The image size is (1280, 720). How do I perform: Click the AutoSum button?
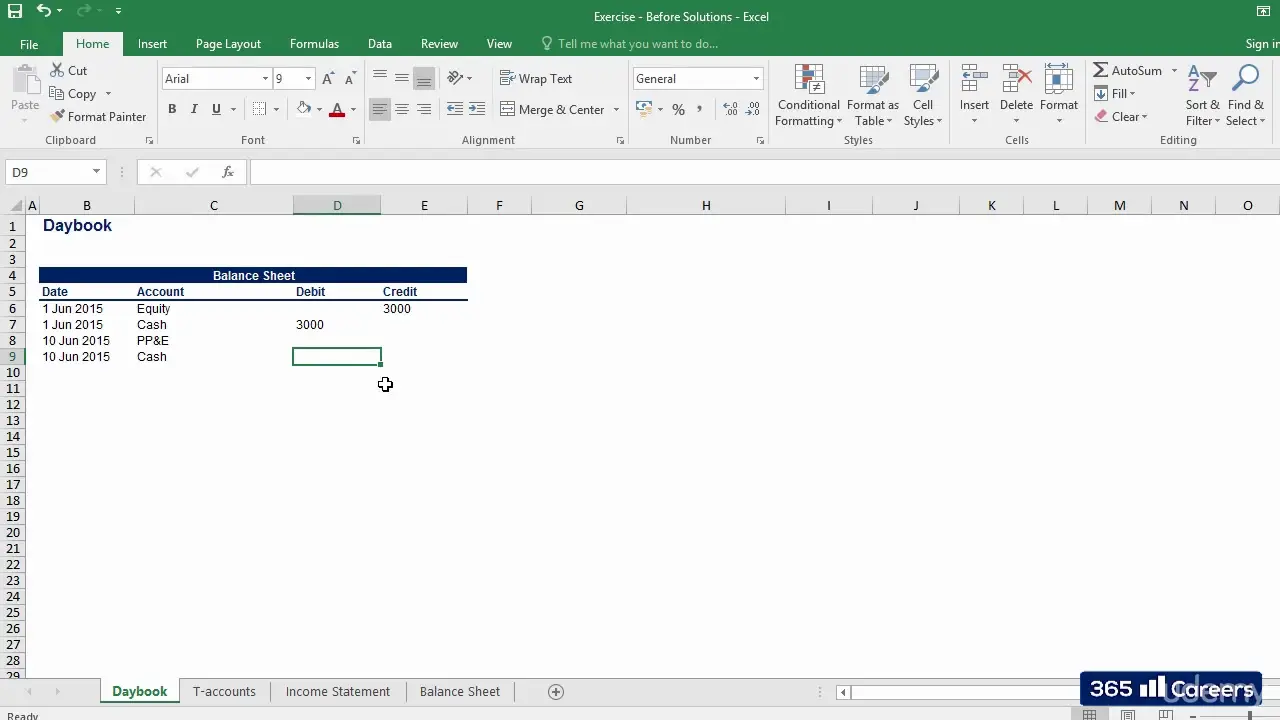tap(1127, 71)
